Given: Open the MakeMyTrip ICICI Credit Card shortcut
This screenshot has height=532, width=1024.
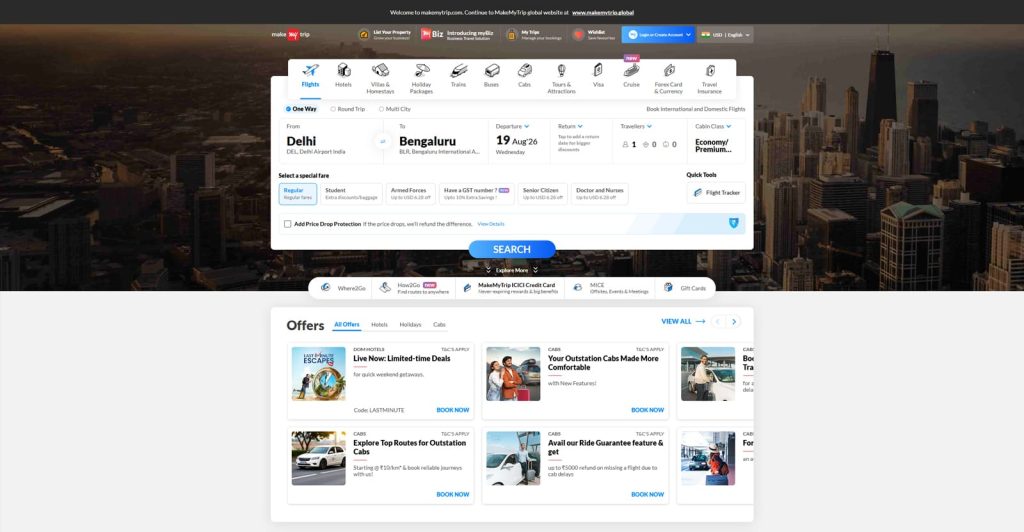Looking at the screenshot, I should (510, 288).
